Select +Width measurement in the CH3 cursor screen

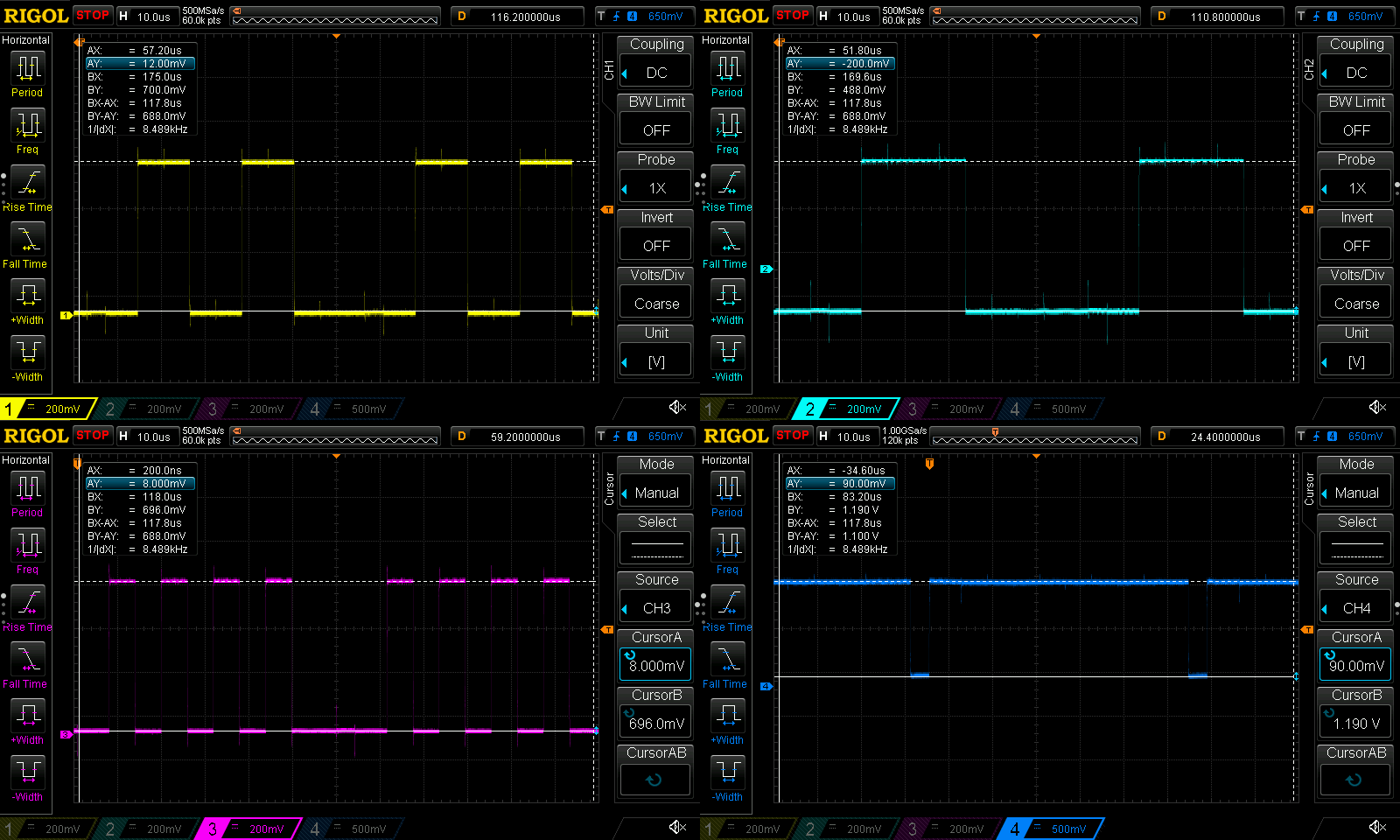point(27,723)
